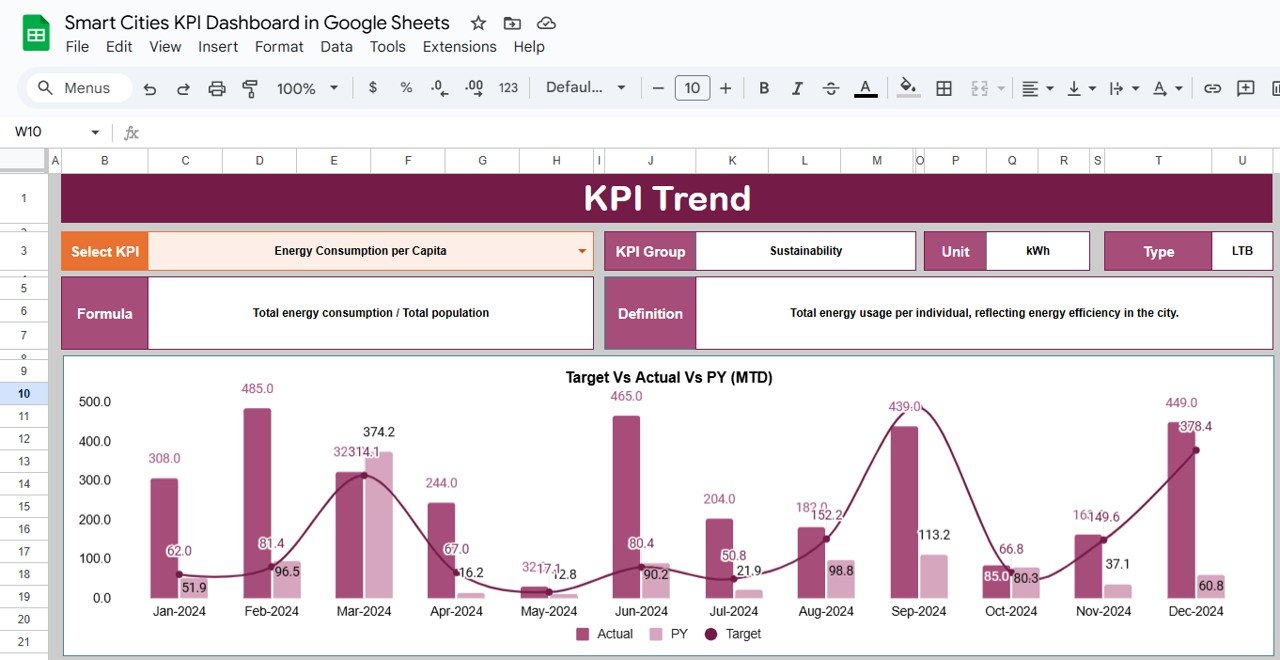The height and width of the screenshot is (660, 1280).
Task: Open the 100% zoom dropdown
Action: click(x=307, y=88)
